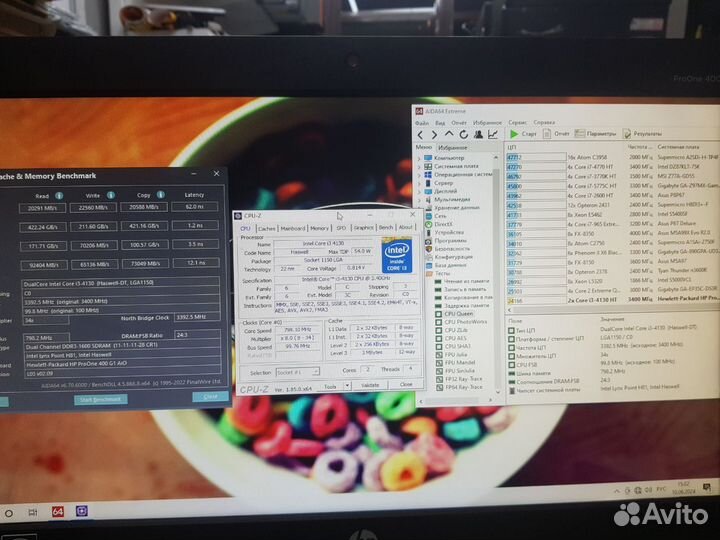Screen dimensions: 720x540
Task: Select База данных in the AIDA64 tree
Action: tap(445, 265)
